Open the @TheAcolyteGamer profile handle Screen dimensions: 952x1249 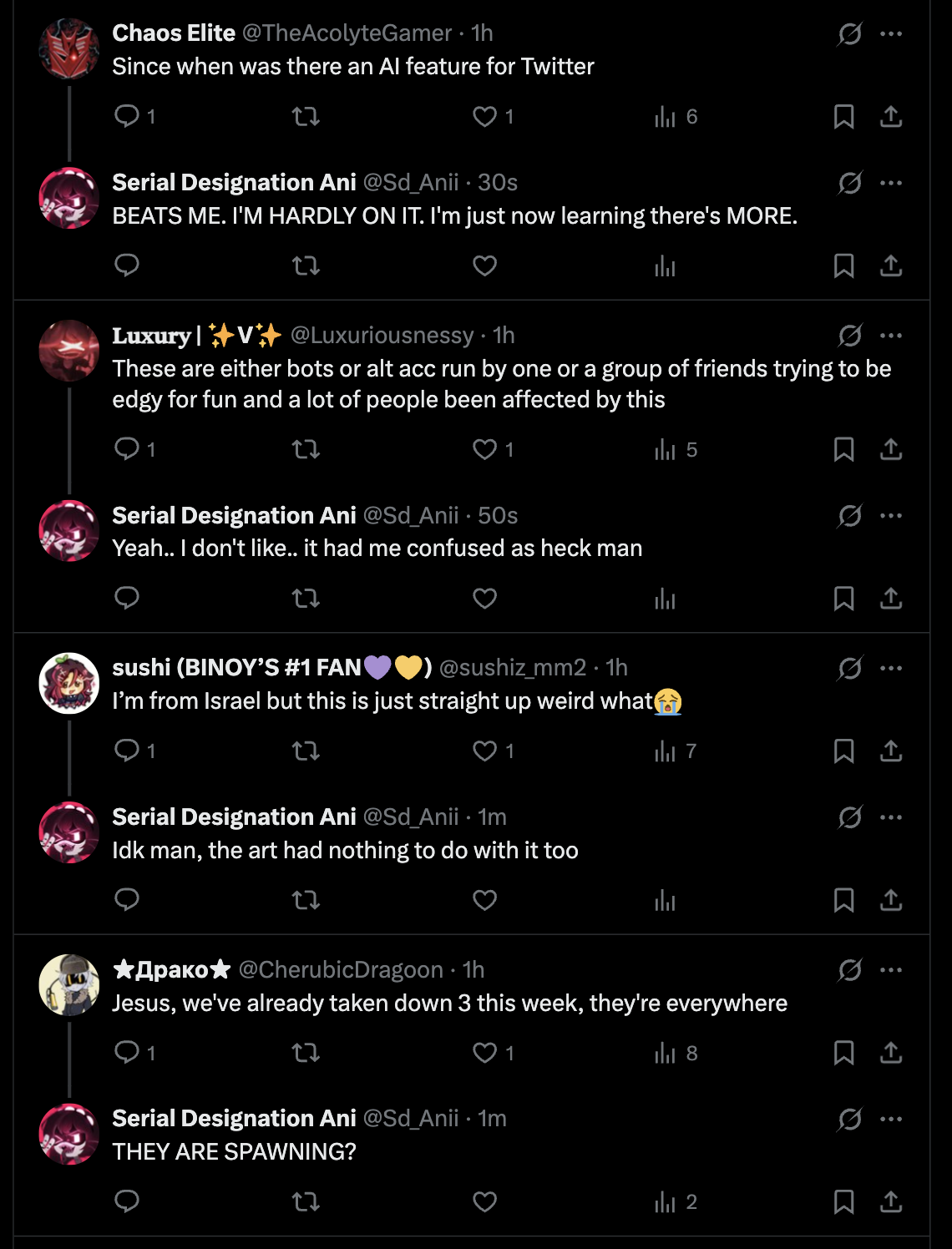(347, 33)
